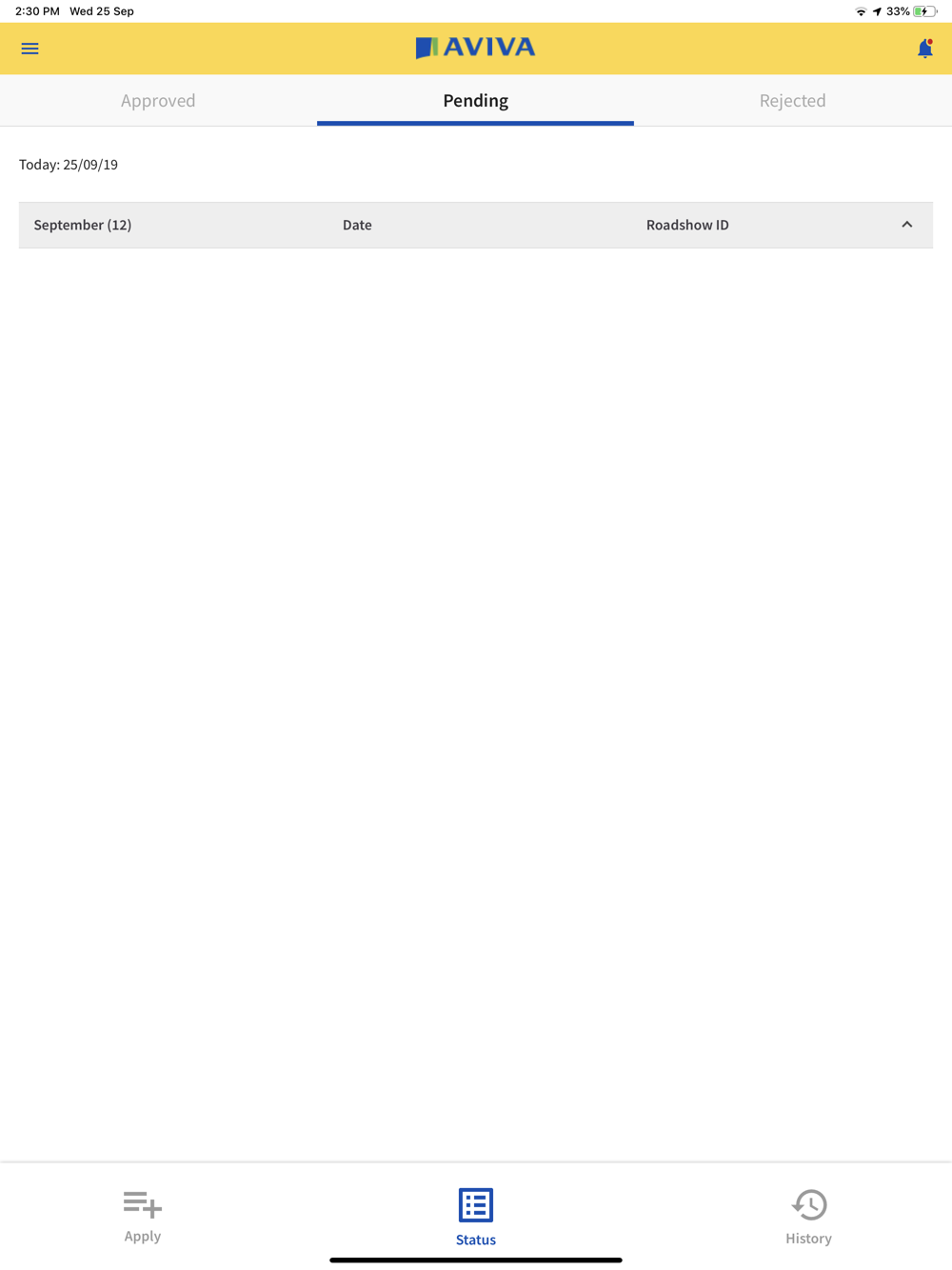This screenshot has width=952, height=1270.
Task: Tap the September (12) header
Action: click(x=83, y=225)
